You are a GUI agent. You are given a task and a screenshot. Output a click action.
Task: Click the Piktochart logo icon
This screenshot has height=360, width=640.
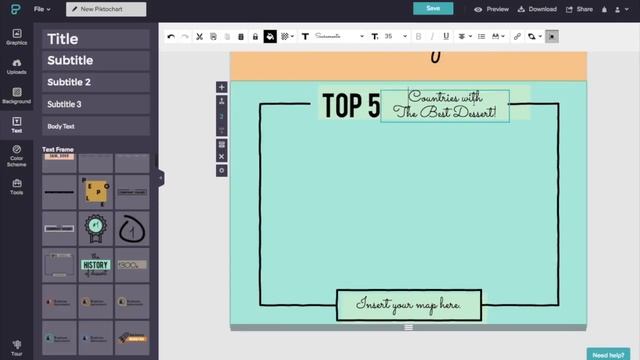pyautogui.click(x=16, y=9)
